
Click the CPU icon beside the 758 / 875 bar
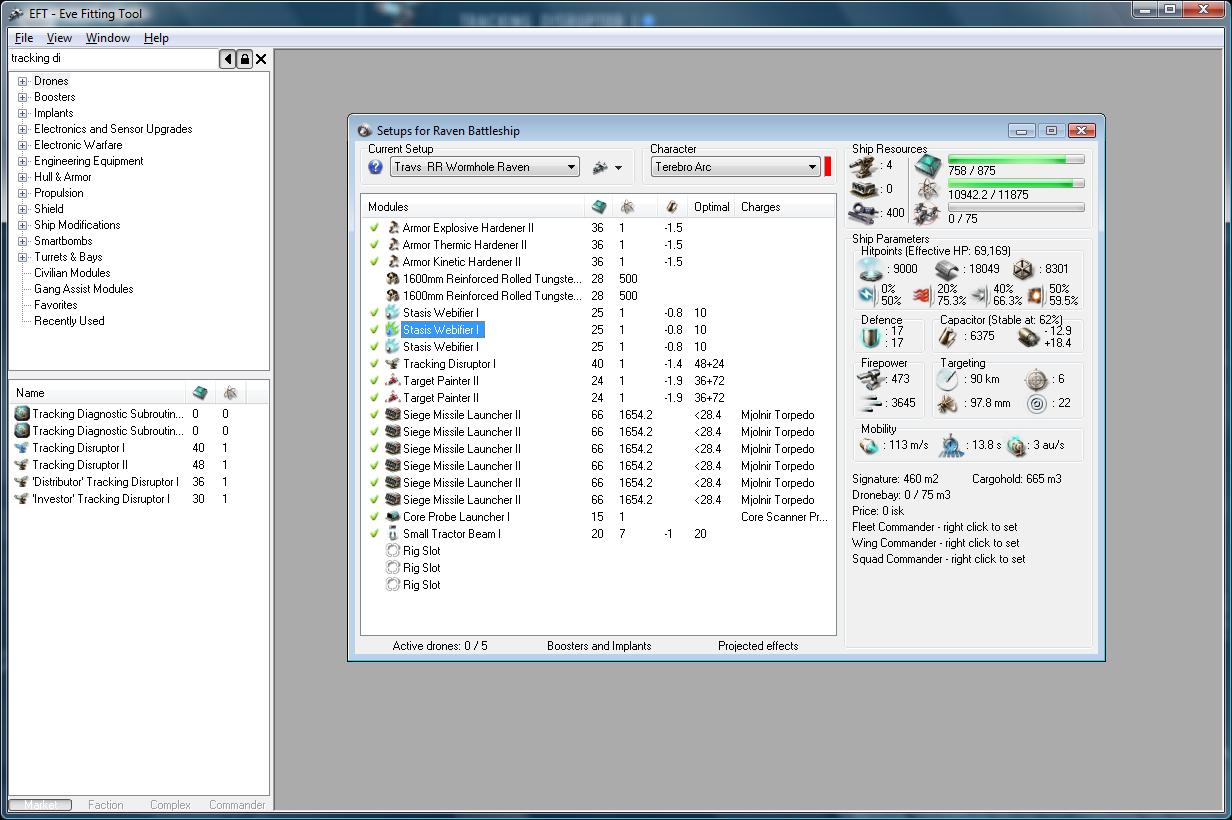click(x=928, y=165)
